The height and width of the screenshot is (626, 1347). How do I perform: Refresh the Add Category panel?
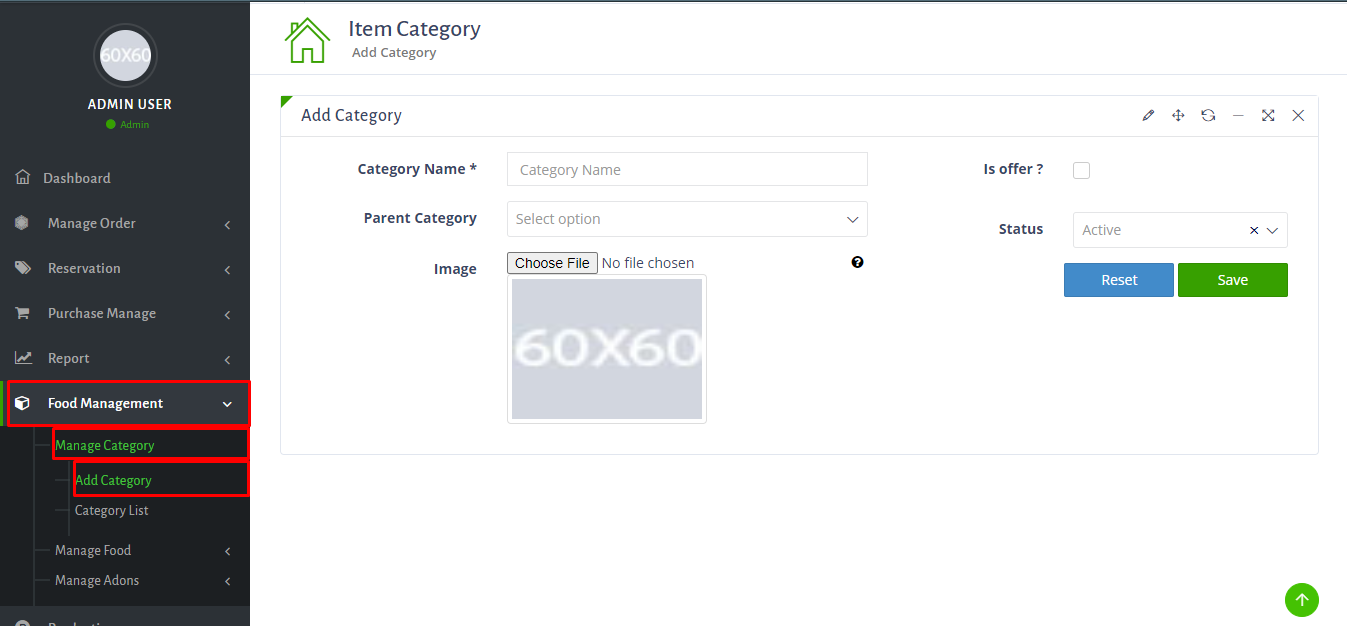pos(1208,115)
